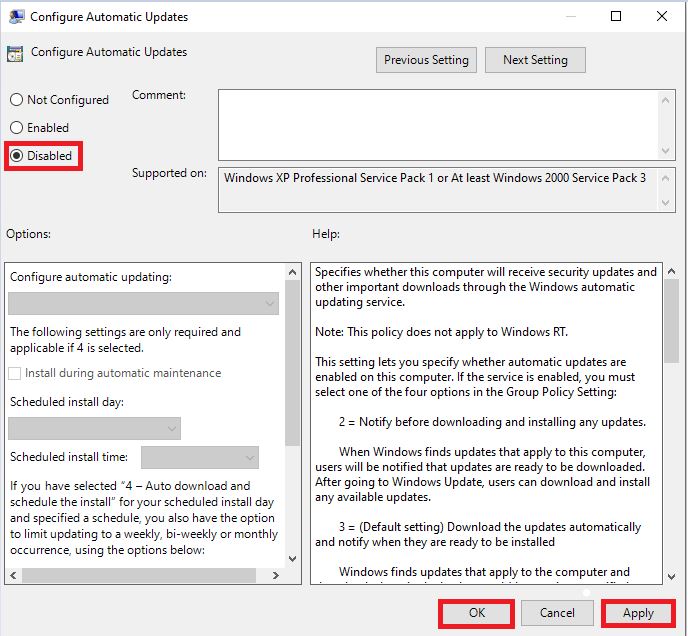Image resolution: width=688 pixels, height=636 pixels.
Task: Click '3 = (Default setting)' help line
Action: 490,527
